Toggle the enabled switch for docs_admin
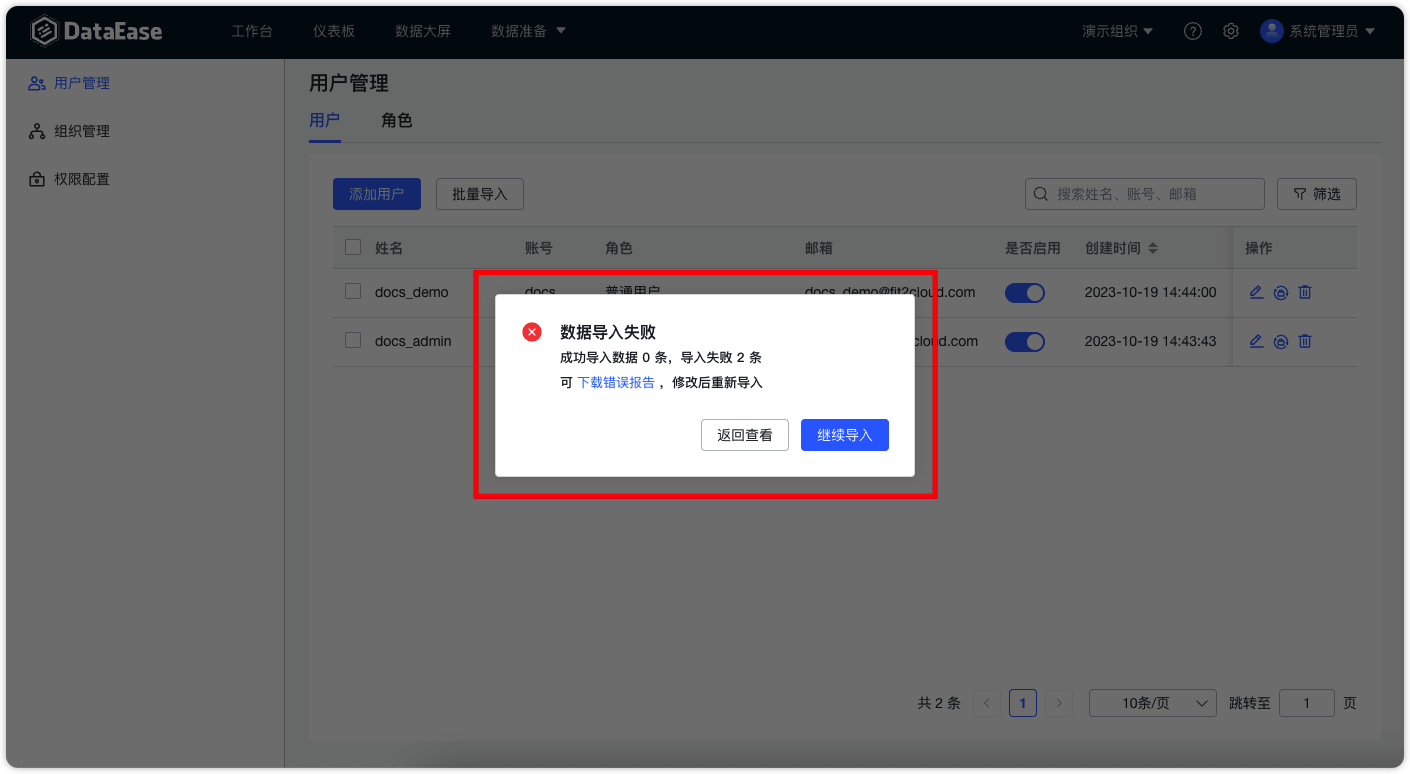1410x774 pixels. tap(1025, 341)
